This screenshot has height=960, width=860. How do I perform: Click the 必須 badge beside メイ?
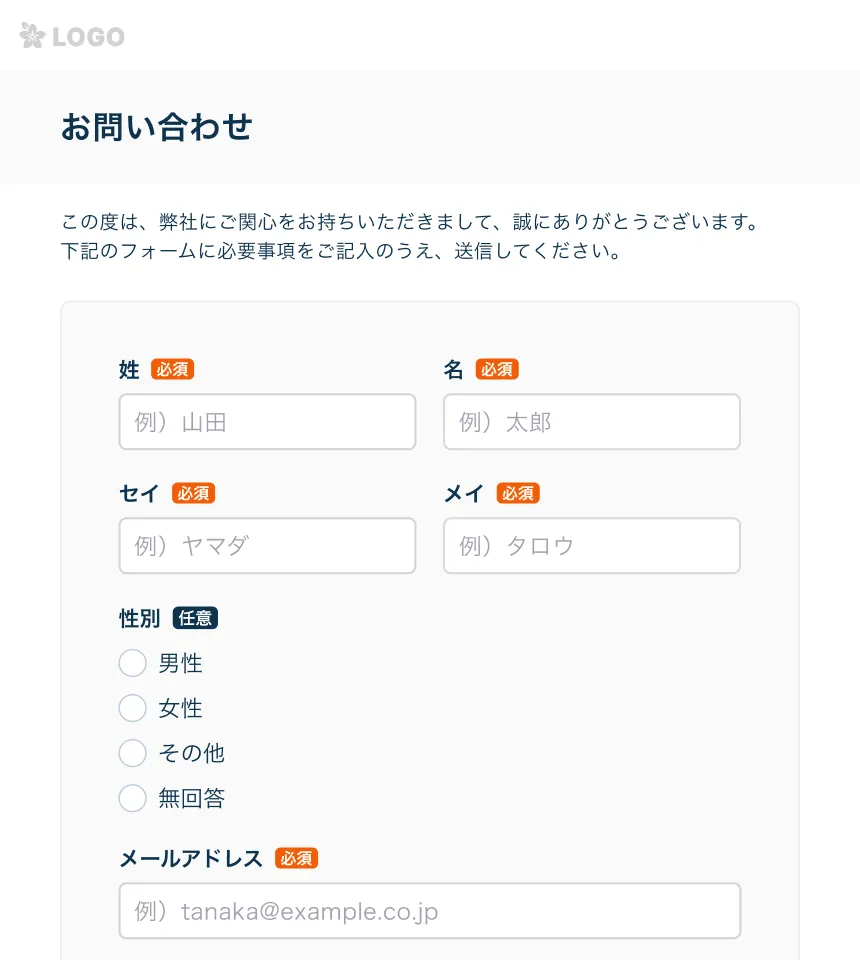click(x=518, y=493)
